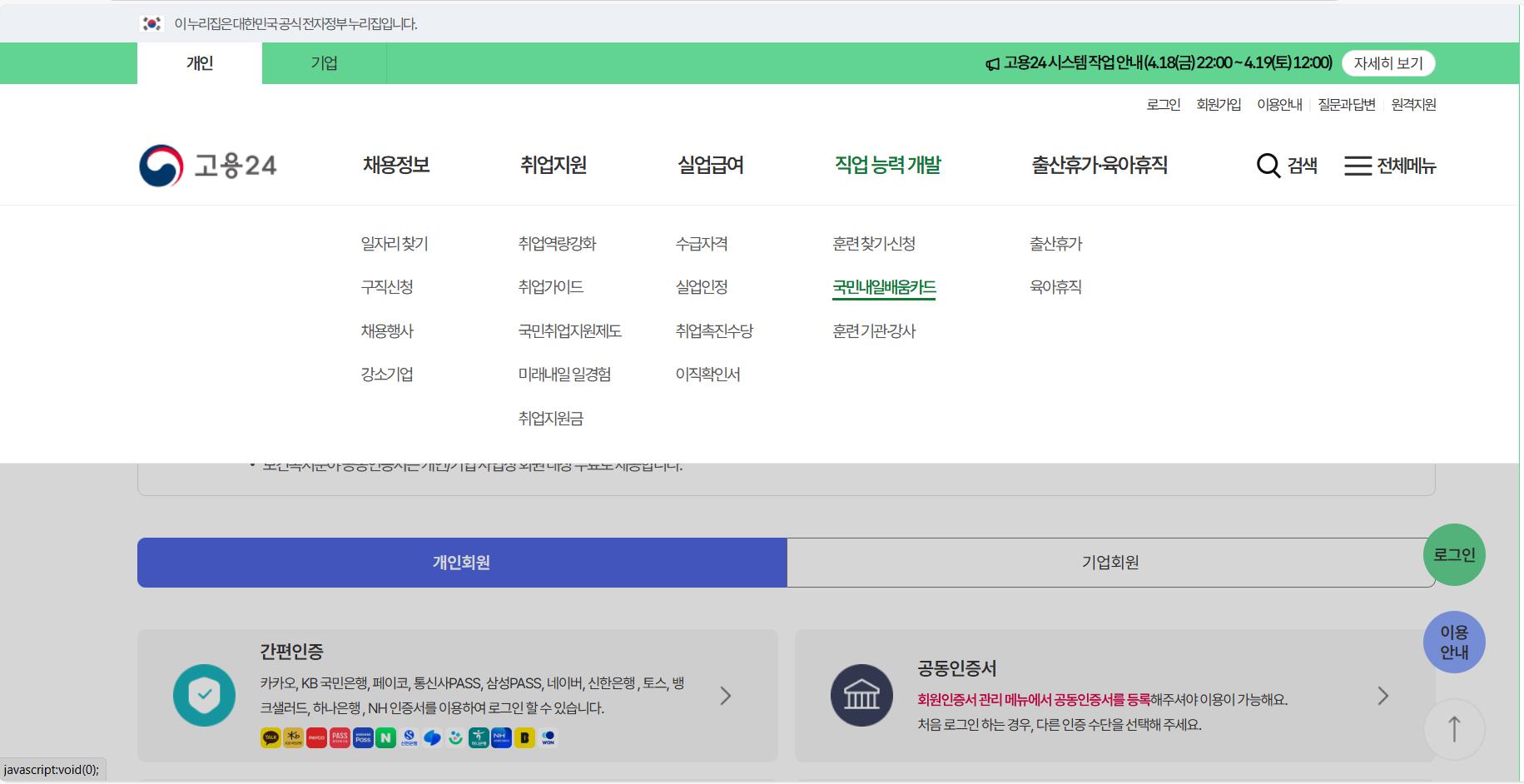Click the 검색 label next to magnifier
The width and height of the screenshot is (1524, 784).
(x=1303, y=166)
